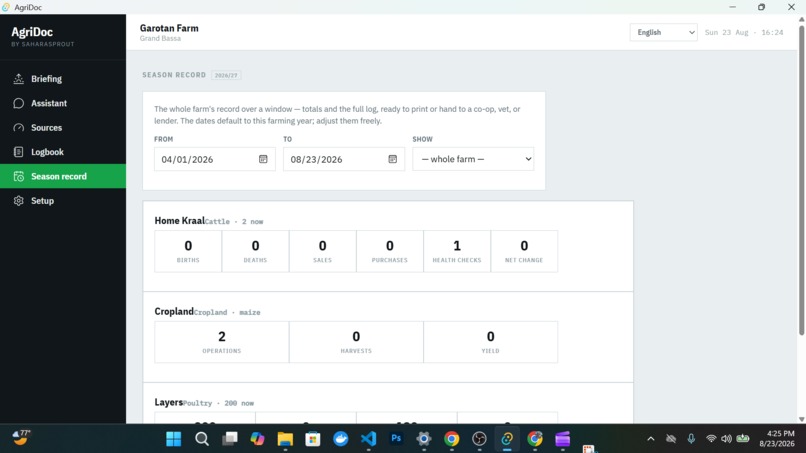806x453 pixels.
Task: Show hidden icons tray chevron
Action: tap(651, 439)
